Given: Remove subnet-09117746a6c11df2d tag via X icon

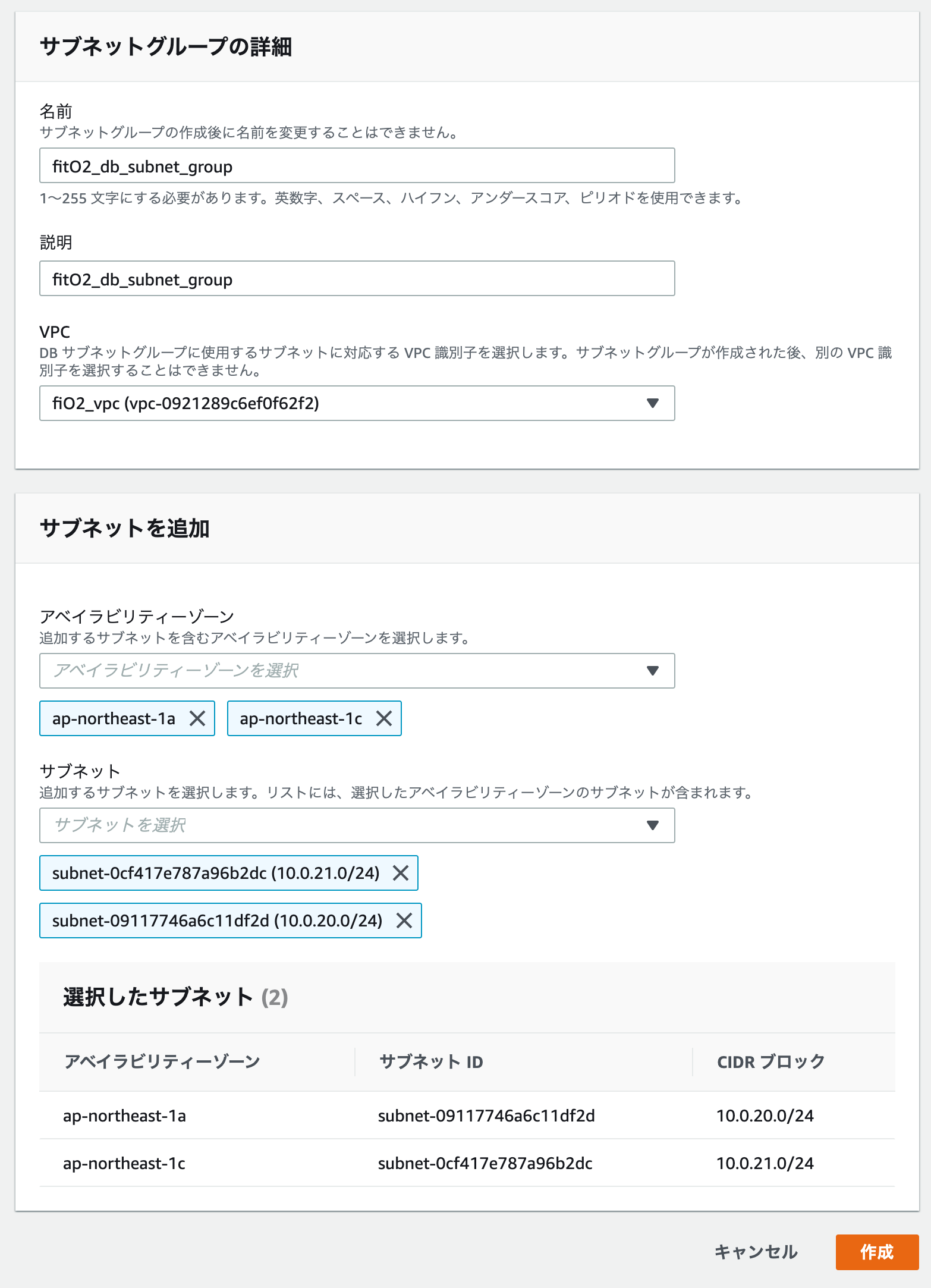Looking at the screenshot, I should coord(404,921).
